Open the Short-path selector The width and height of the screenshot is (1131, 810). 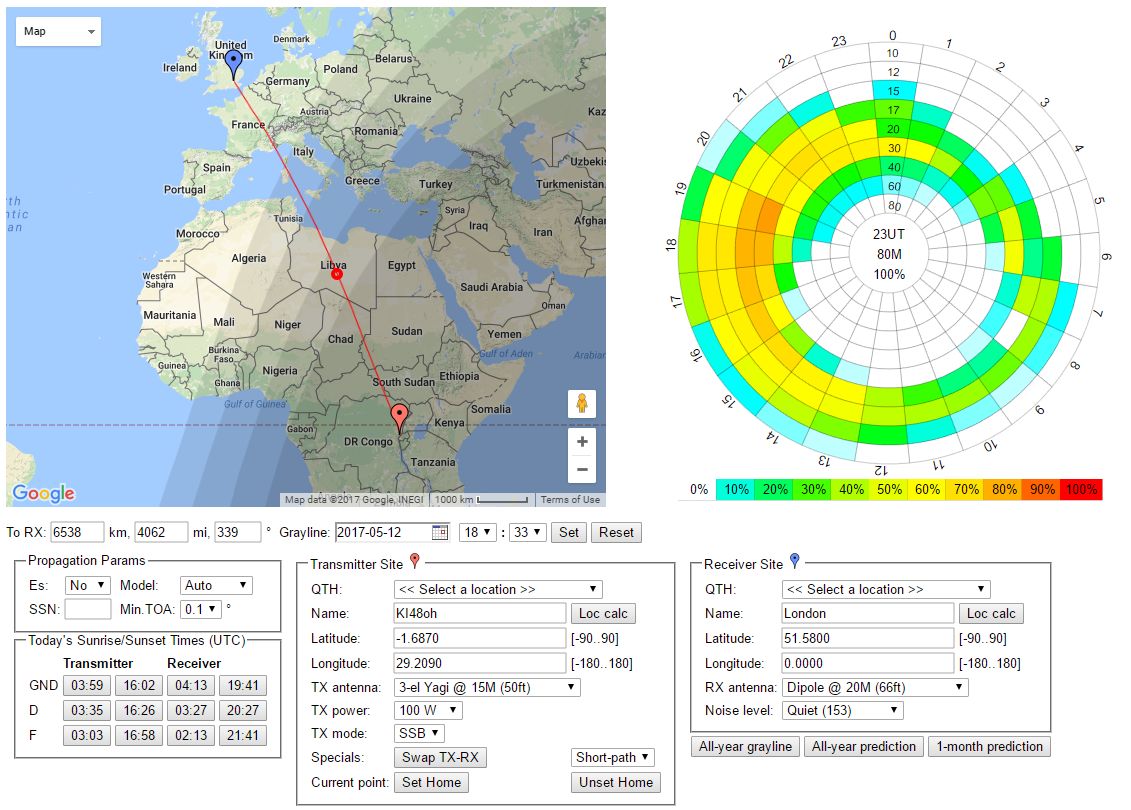pos(613,758)
